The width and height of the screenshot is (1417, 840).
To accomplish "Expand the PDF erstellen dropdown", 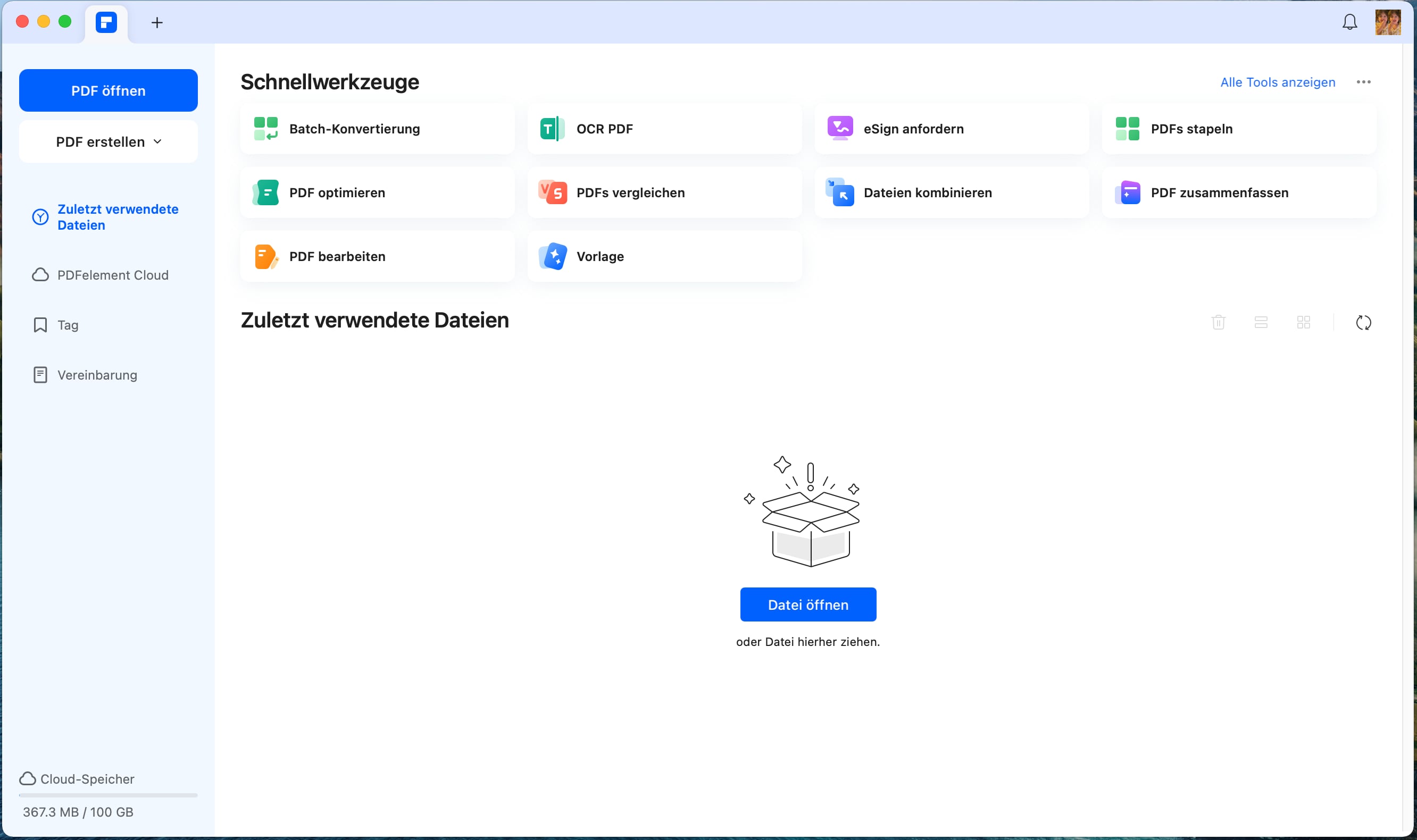I will pyautogui.click(x=108, y=141).
